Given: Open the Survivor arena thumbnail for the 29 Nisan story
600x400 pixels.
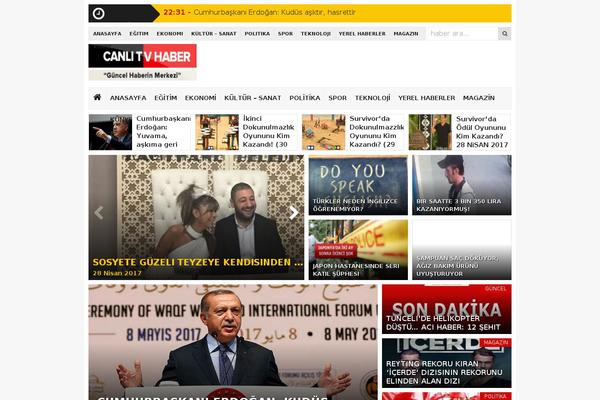Looking at the screenshot, I should [323, 132].
